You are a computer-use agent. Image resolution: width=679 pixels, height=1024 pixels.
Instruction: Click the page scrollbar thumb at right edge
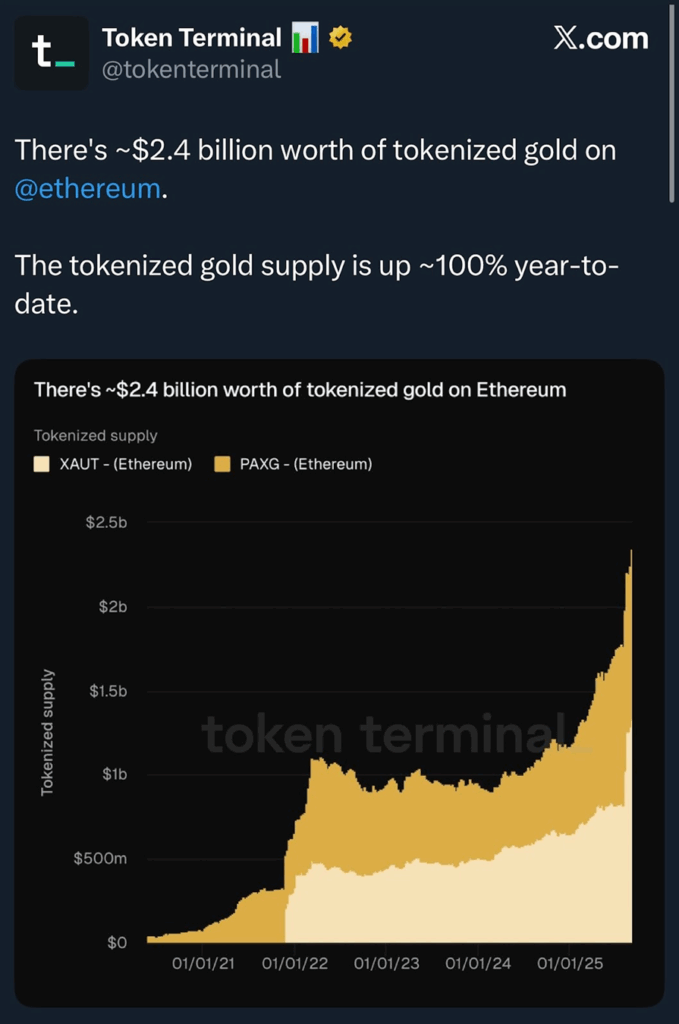click(x=672, y=103)
